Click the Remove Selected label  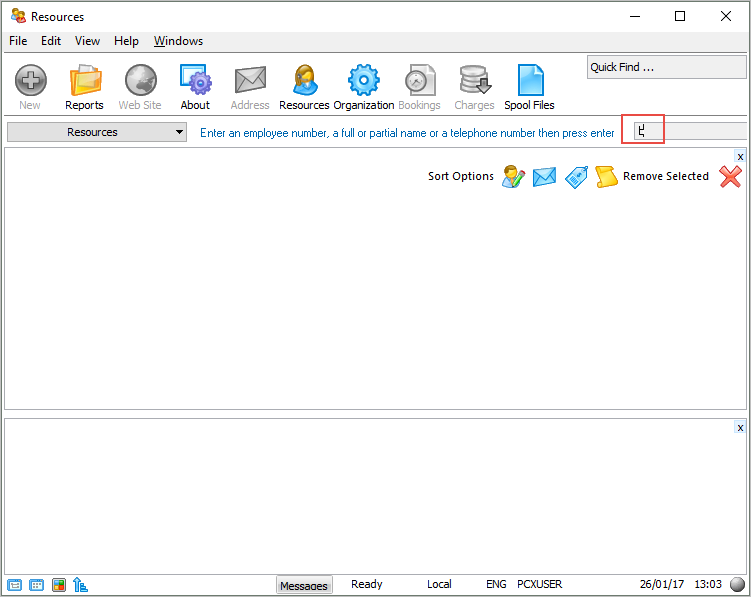[x=666, y=176]
